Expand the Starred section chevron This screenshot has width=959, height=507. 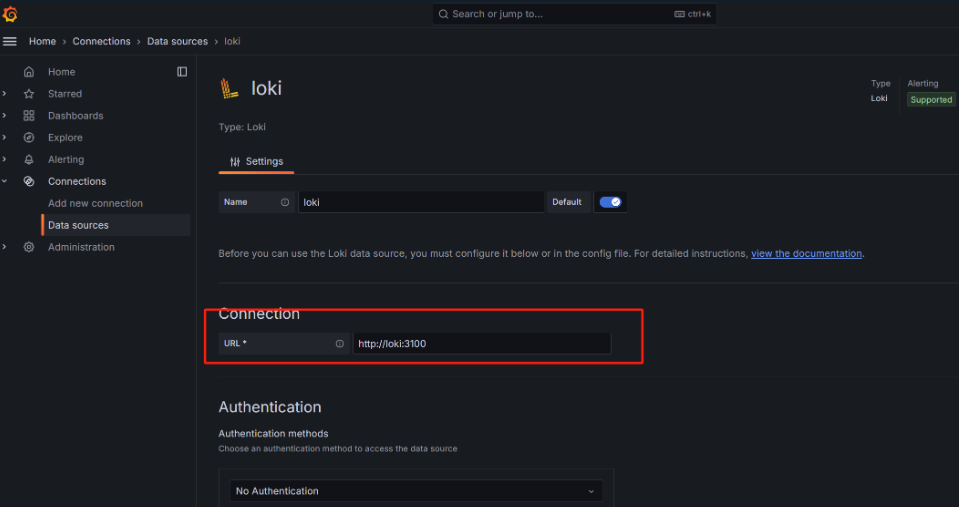5,94
